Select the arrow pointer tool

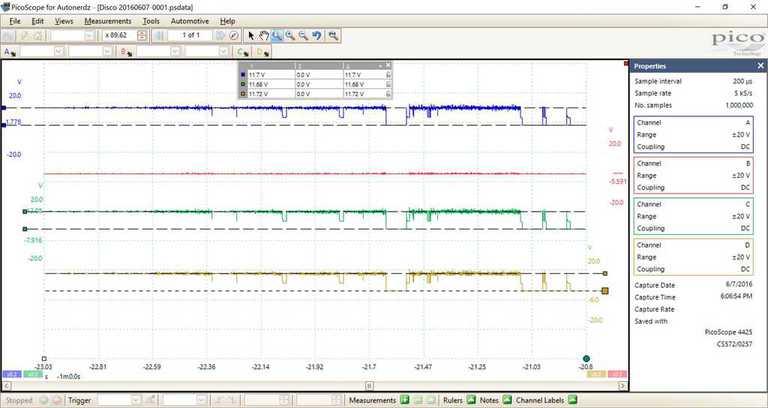[x=252, y=35]
